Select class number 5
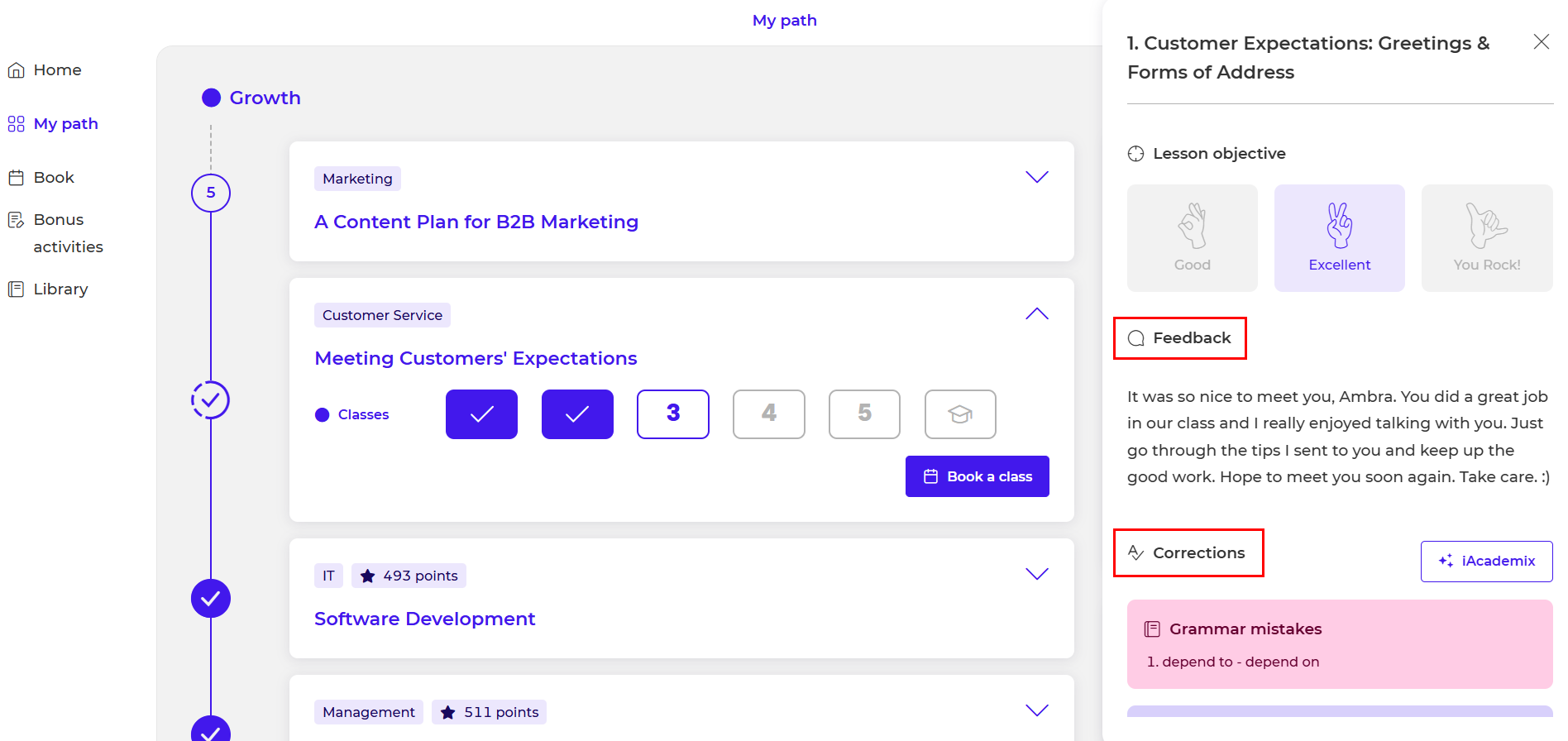Image resolution: width=1568 pixels, height=741 pixels. 865,414
